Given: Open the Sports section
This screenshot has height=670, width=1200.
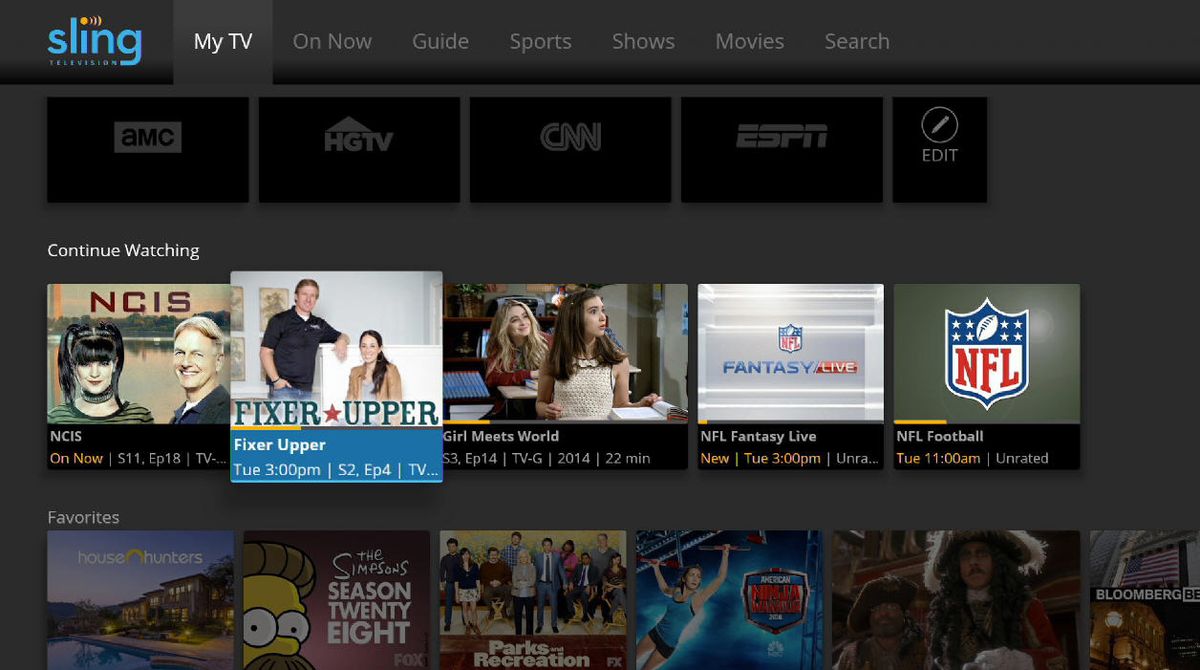Looking at the screenshot, I should [540, 41].
